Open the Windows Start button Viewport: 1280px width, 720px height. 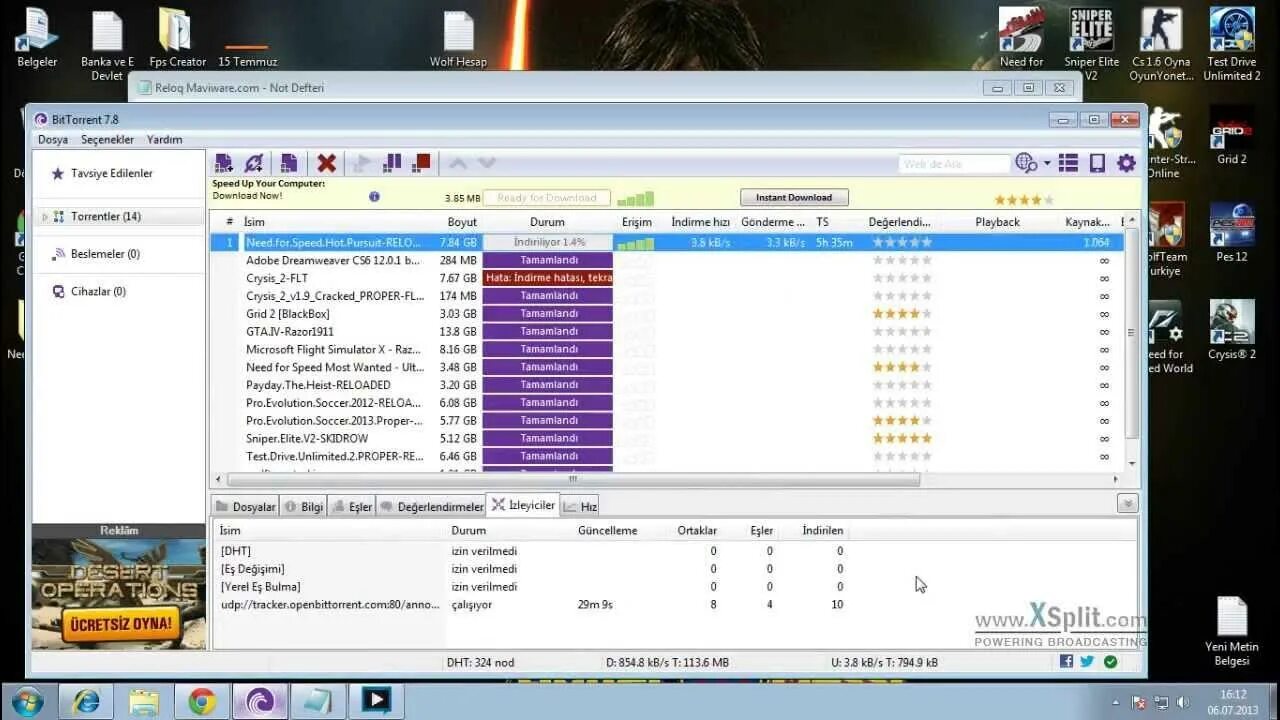pyautogui.click(x=28, y=701)
